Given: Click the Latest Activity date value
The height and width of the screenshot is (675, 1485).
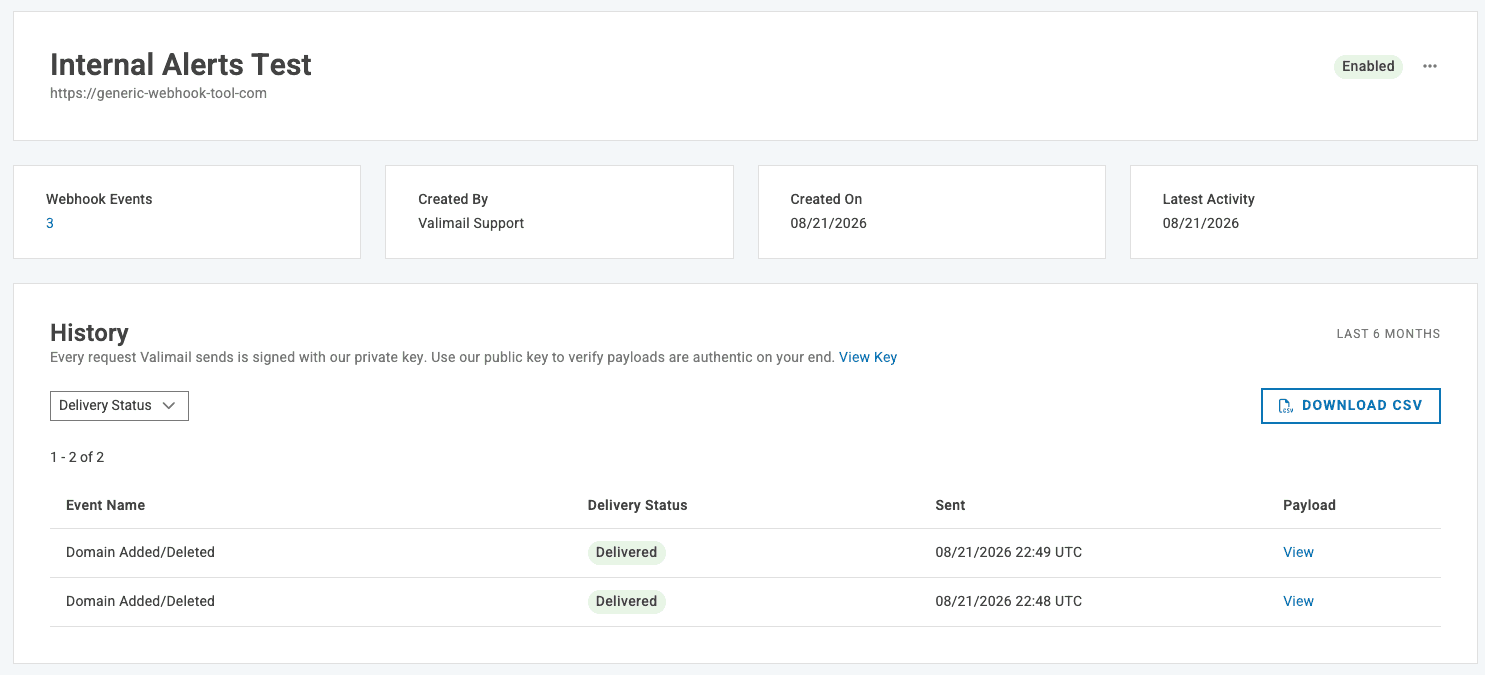Looking at the screenshot, I should pyautogui.click(x=1200, y=223).
